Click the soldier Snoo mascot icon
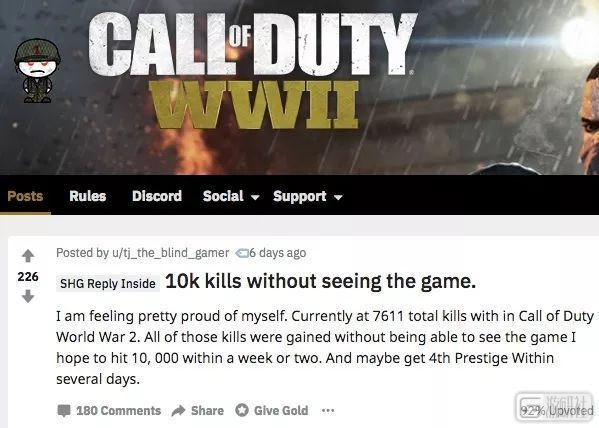This screenshot has width=599, height=428. coord(37,70)
